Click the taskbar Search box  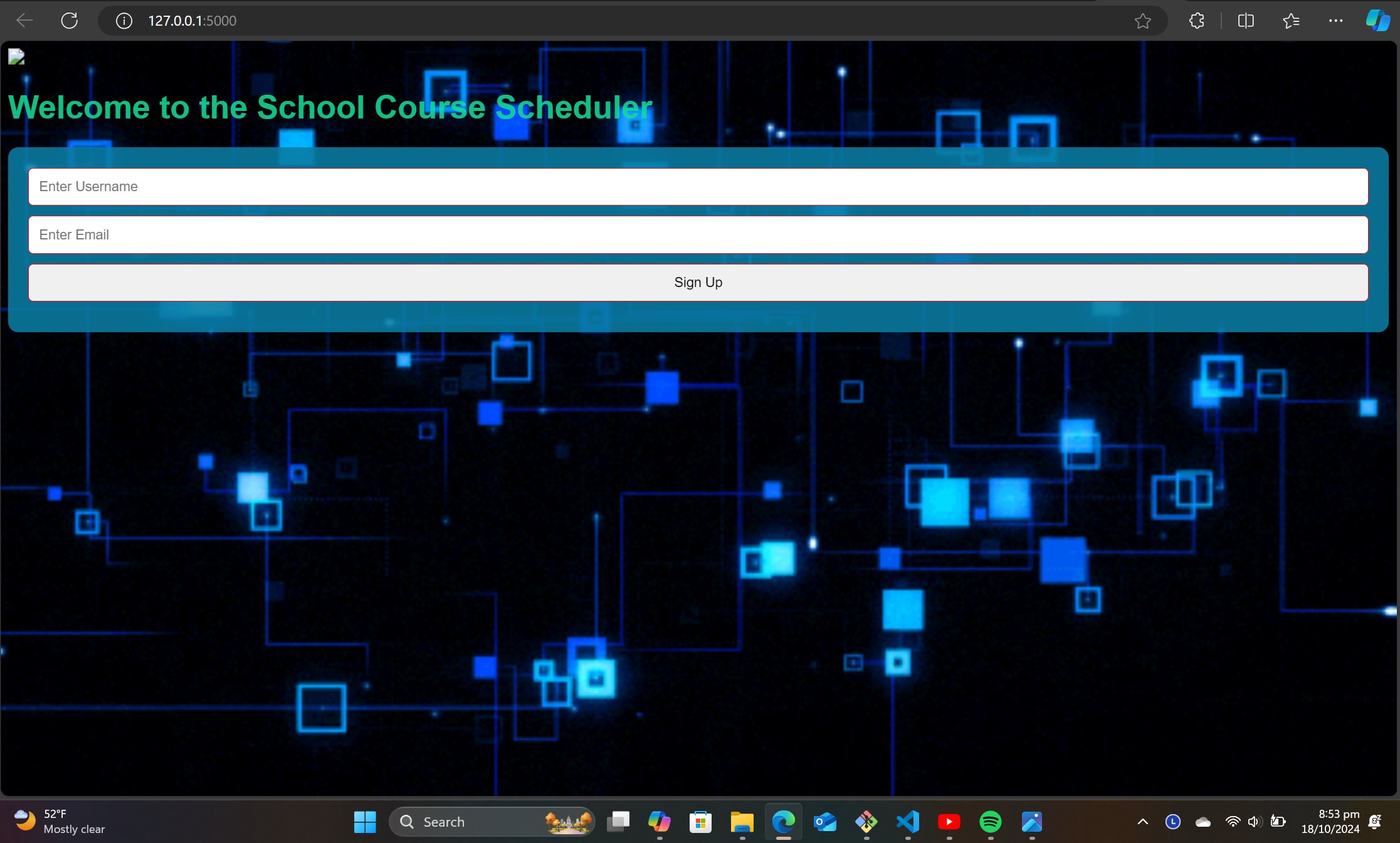click(x=476, y=822)
